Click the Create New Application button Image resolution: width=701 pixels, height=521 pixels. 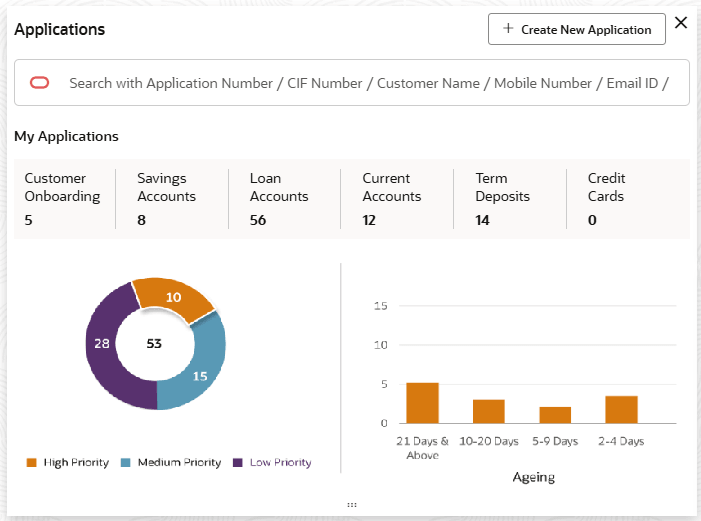pyautogui.click(x=577, y=29)
